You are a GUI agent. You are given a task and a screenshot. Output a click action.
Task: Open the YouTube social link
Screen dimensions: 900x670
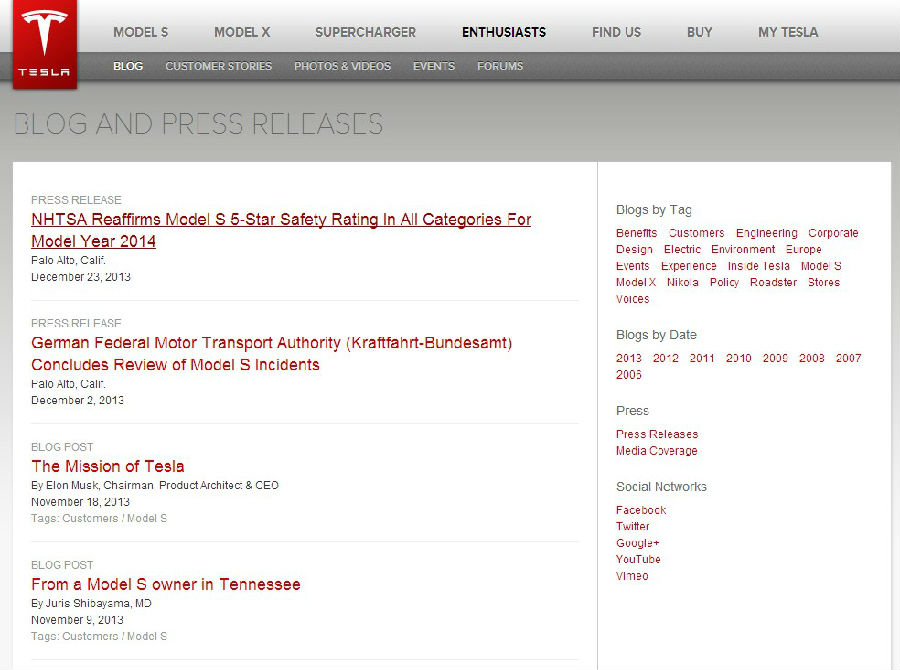[x=638, y=559]
